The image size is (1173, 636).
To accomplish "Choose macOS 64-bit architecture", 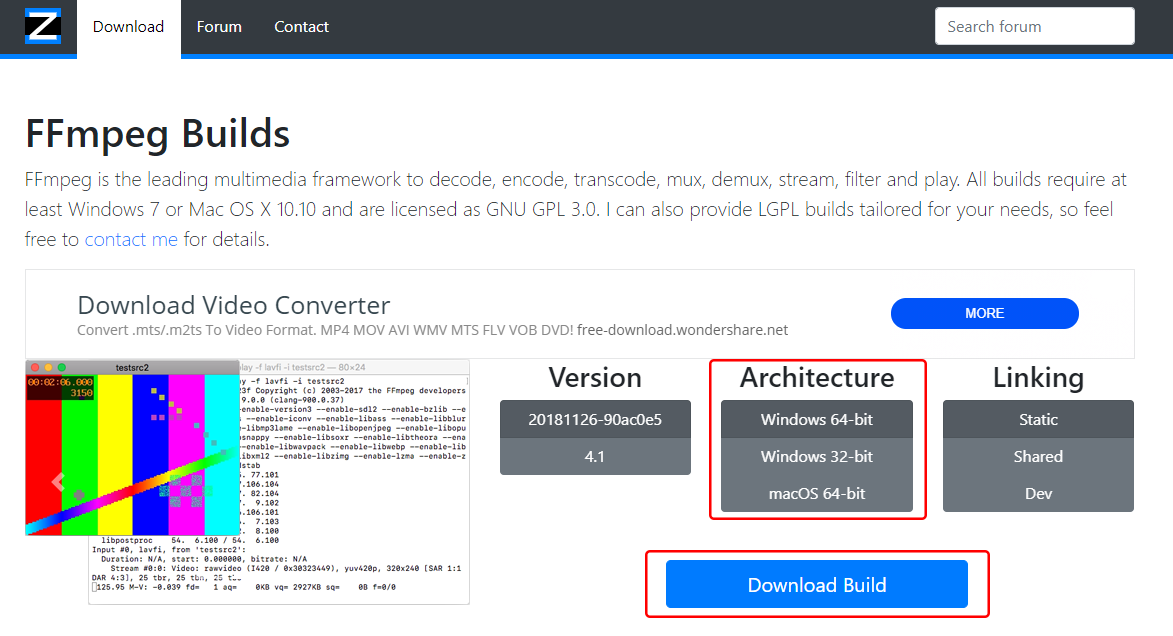I will pyautogui.click(x=817, y=494).
